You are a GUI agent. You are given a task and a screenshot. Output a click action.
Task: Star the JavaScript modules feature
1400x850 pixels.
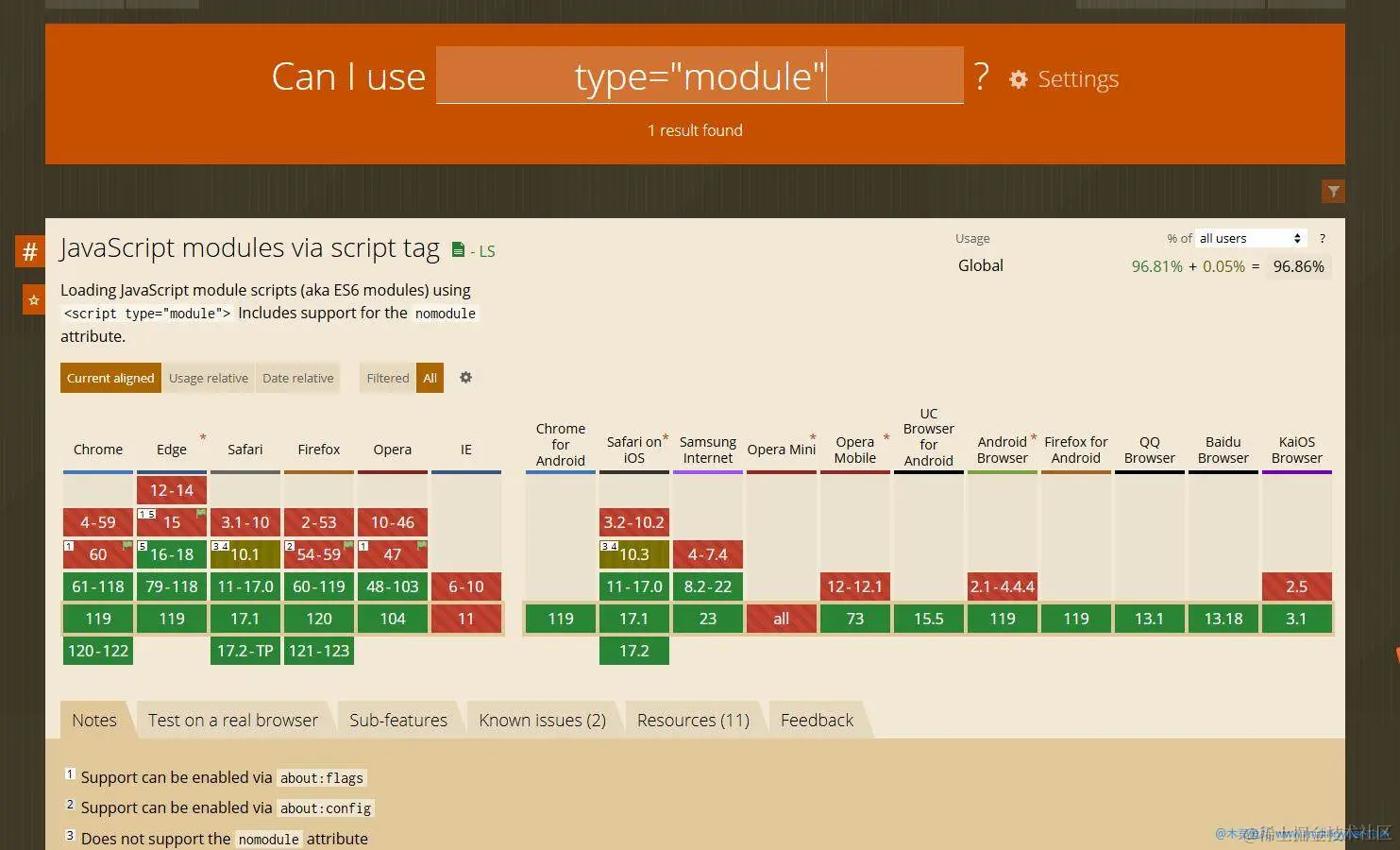pos(33,300)
